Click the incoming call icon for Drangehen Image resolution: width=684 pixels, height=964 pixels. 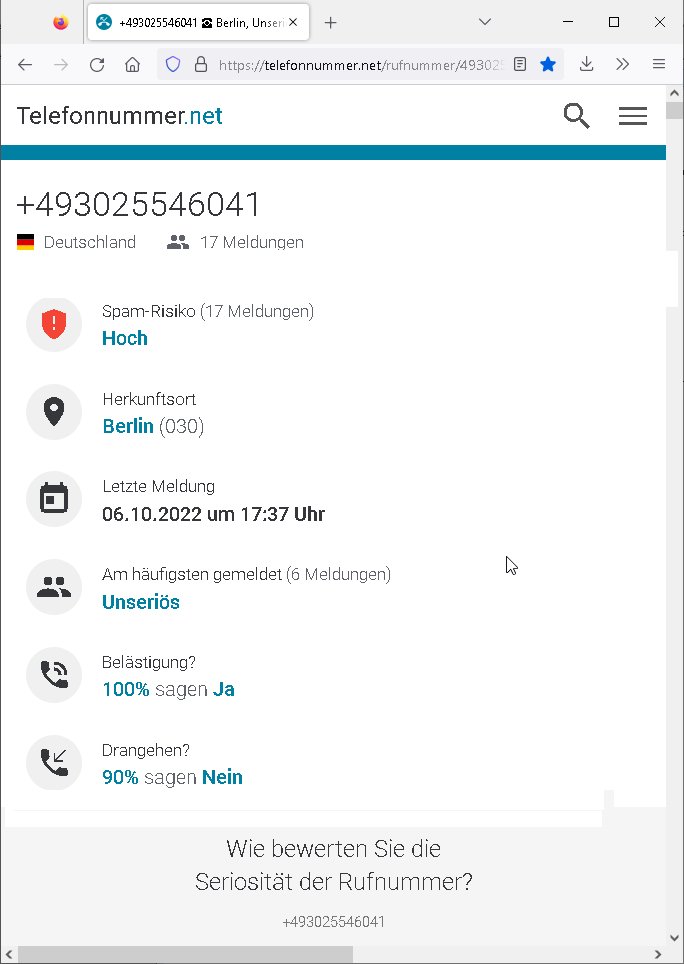pos(54,763)
